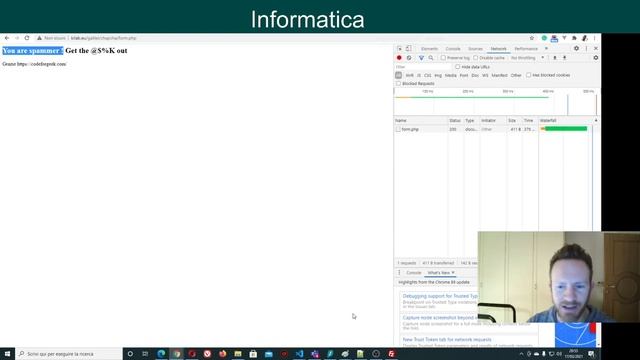This screenshot has width=640, height=360.
Task: Click the Export HAR download icon
Action: [x=564, y=58]
